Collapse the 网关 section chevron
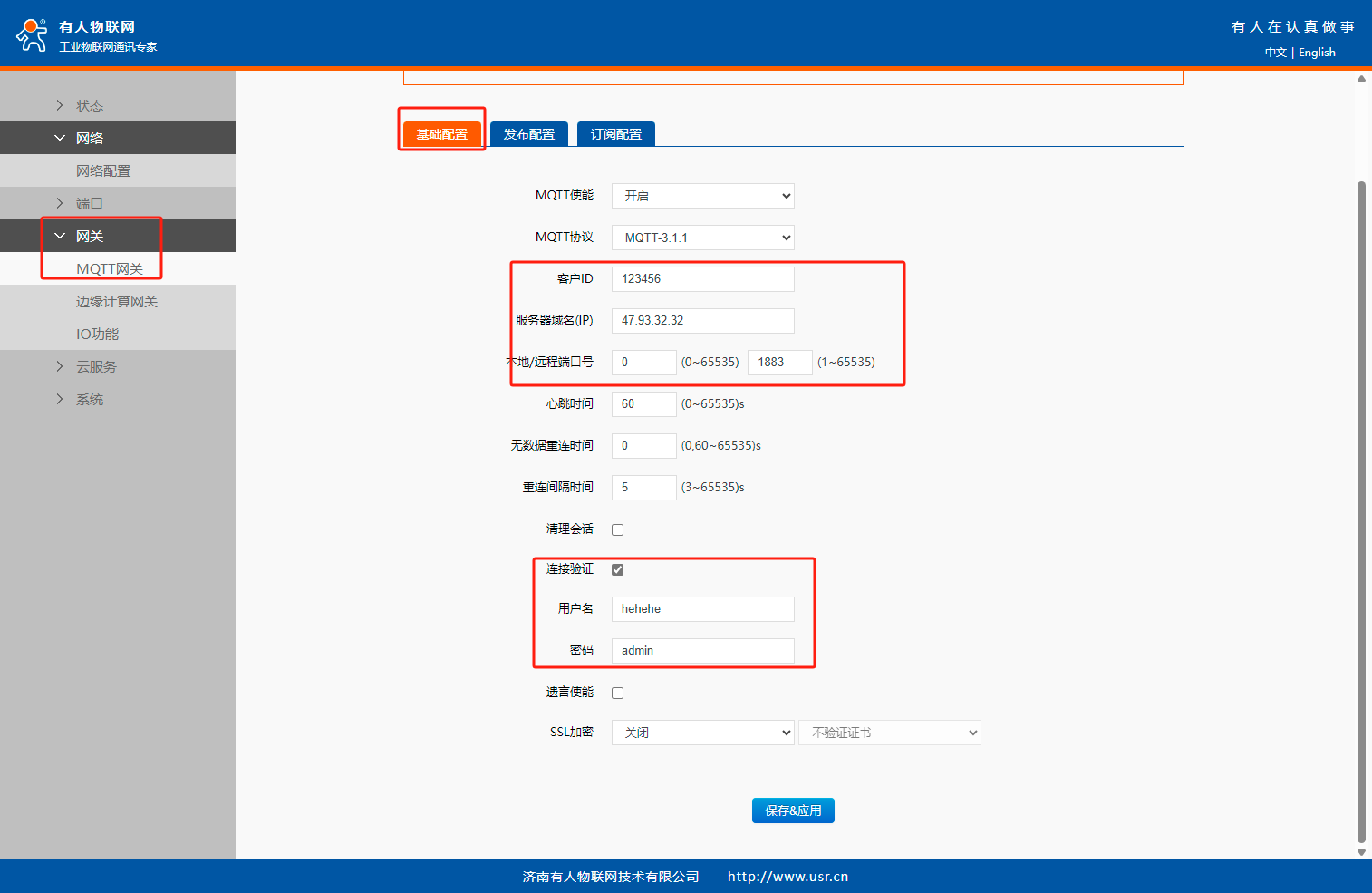This screenshot has width=1372, height=893. pyautogui.click(x=60, y=236)
